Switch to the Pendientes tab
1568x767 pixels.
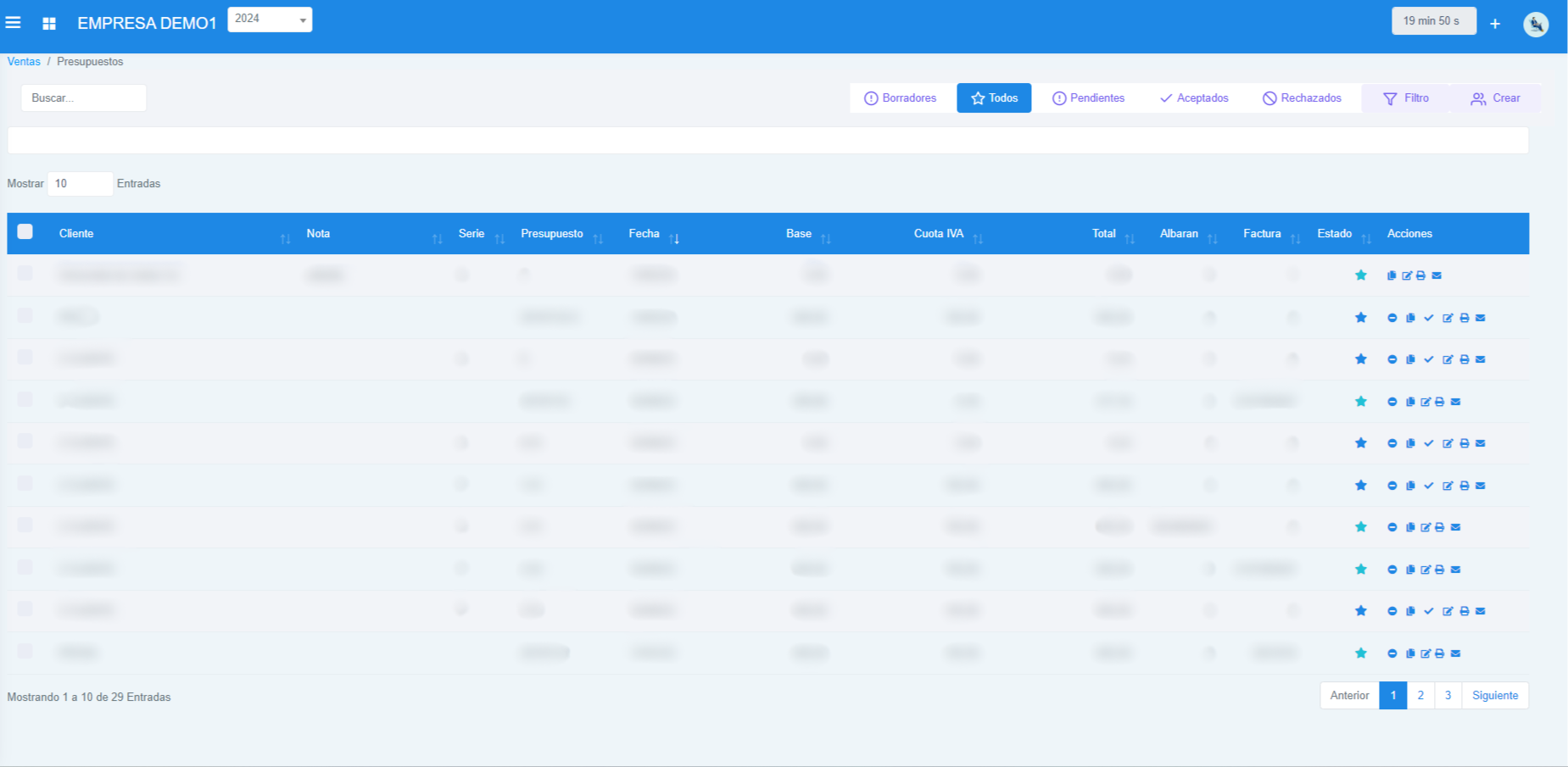(1088, 98)
